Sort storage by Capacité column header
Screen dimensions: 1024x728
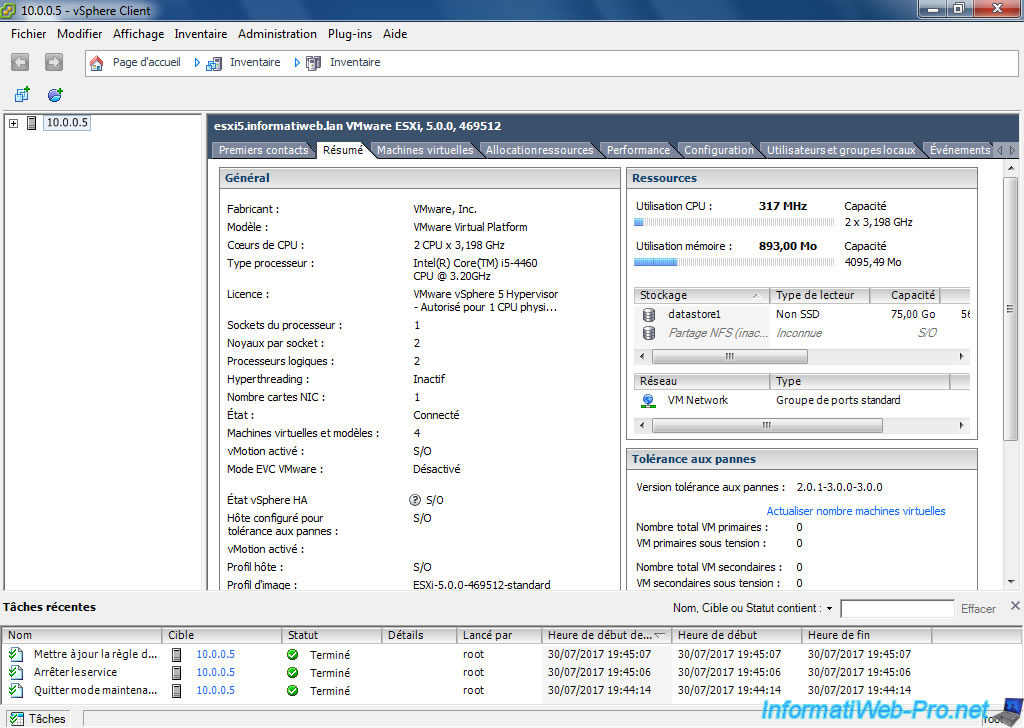pos(905,295)
